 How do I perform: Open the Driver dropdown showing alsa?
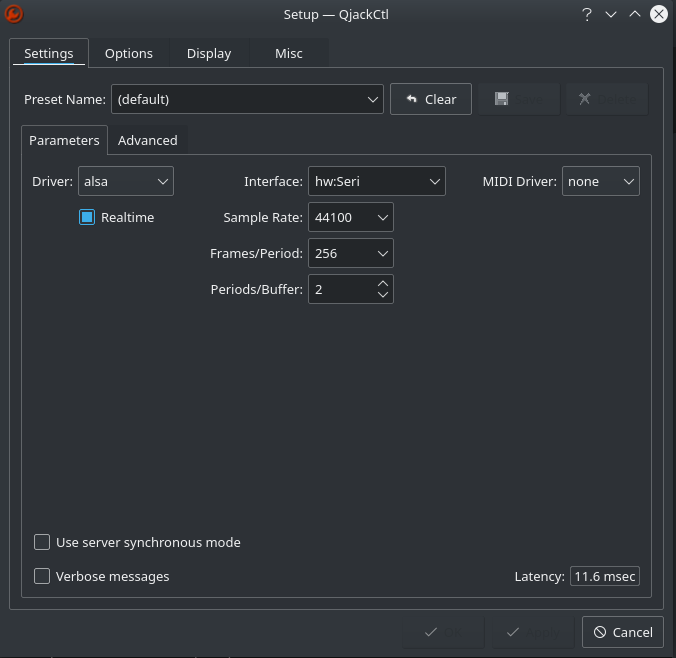pos(125,181)
